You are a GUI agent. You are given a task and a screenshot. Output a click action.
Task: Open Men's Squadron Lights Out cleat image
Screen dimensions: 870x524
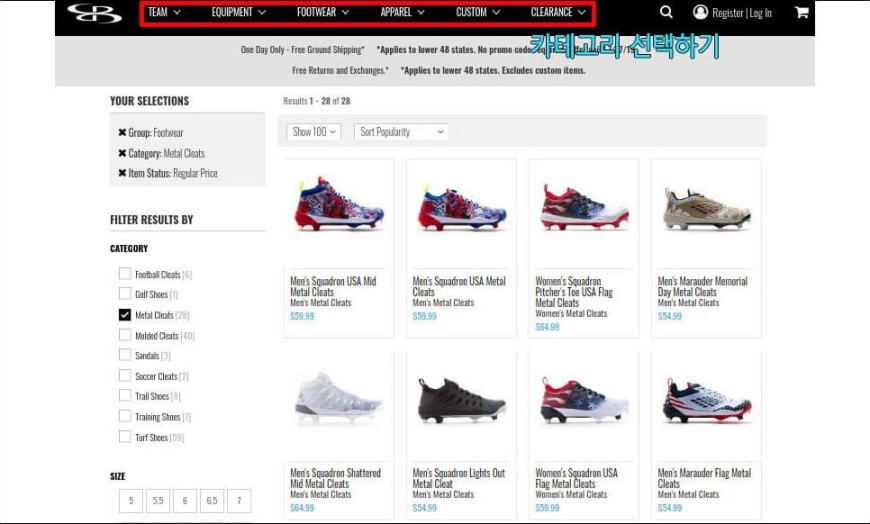(x=461, y=400)
